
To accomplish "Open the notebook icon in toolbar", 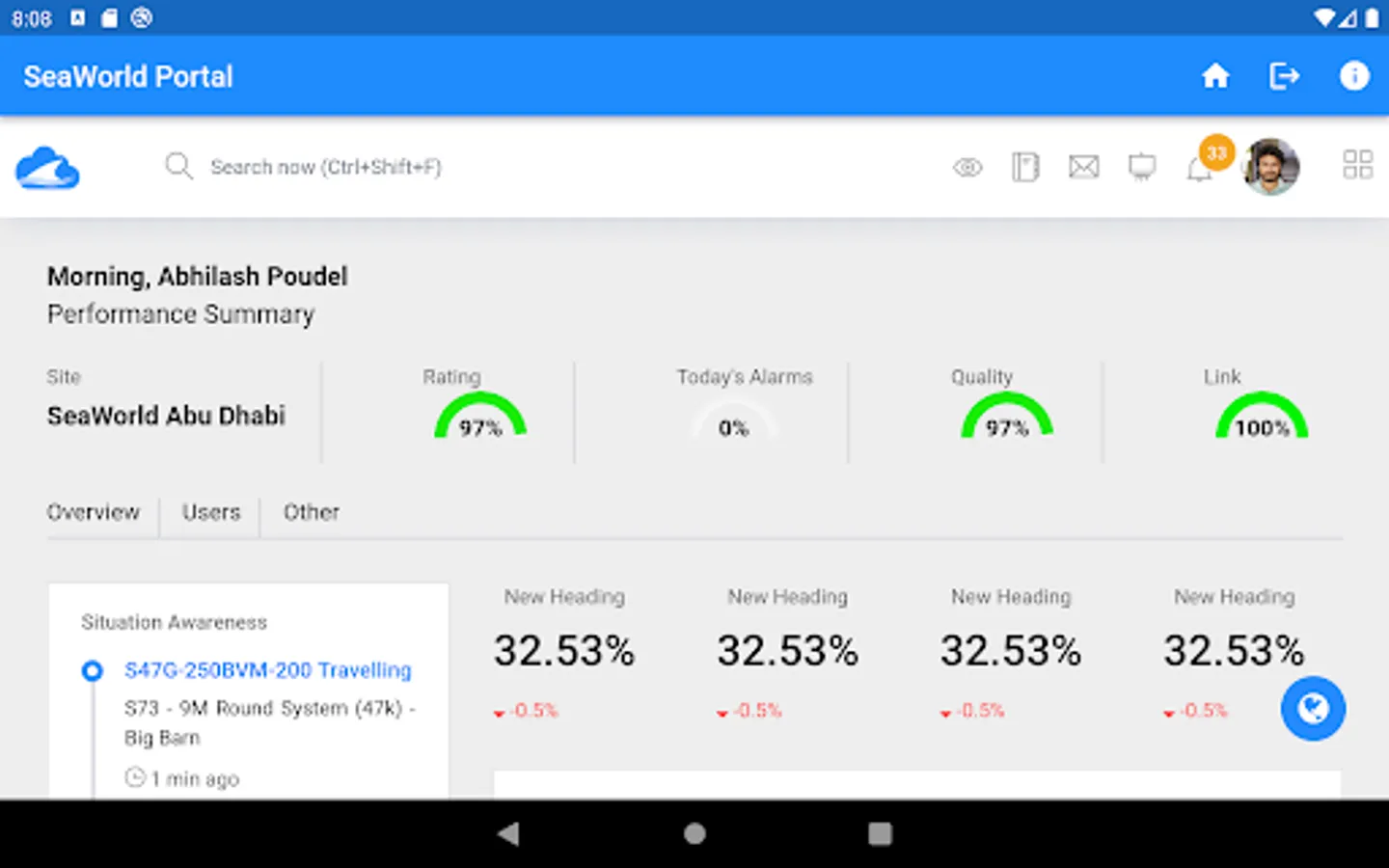I will 1025,167.
